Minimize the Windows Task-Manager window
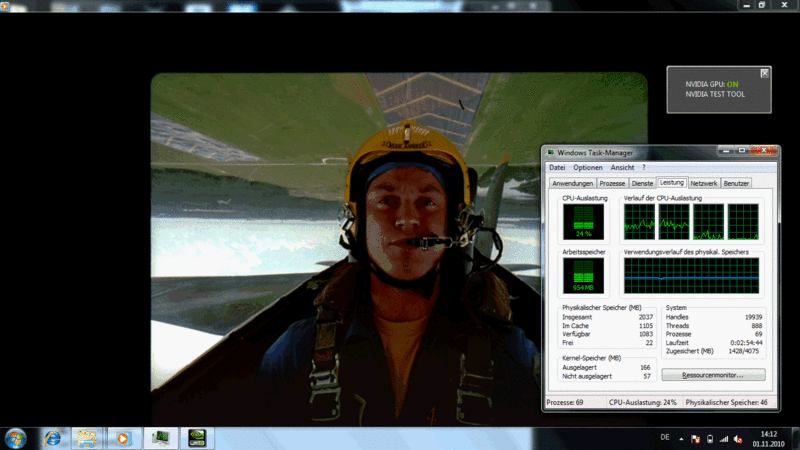Image resolution: width=800 pixels, height=450 pixels. tap(726, 151)
